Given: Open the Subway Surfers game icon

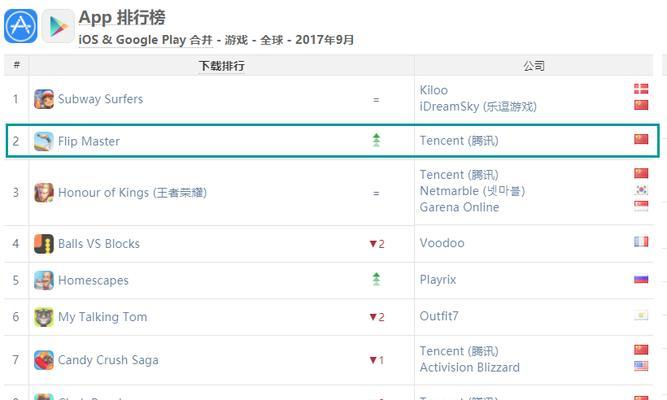Looking at the screenshot, I should (x=44, y=99).
